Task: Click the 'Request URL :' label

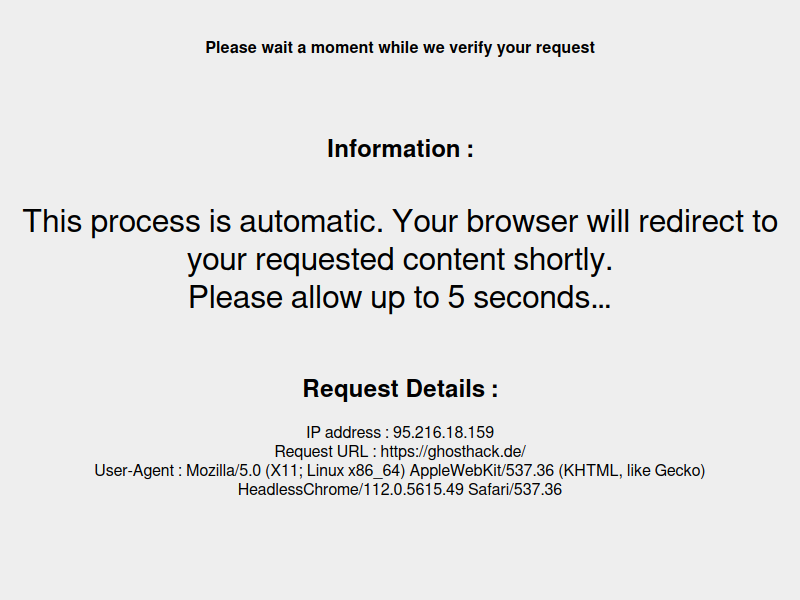Action: pos(326,452)
